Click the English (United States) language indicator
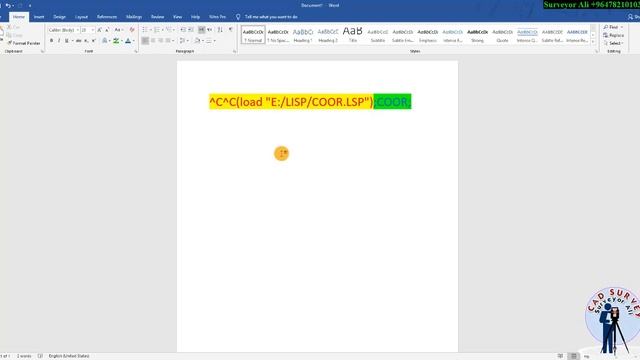The height and width of the screenshot is (360, 640). (x=69, y=356)
